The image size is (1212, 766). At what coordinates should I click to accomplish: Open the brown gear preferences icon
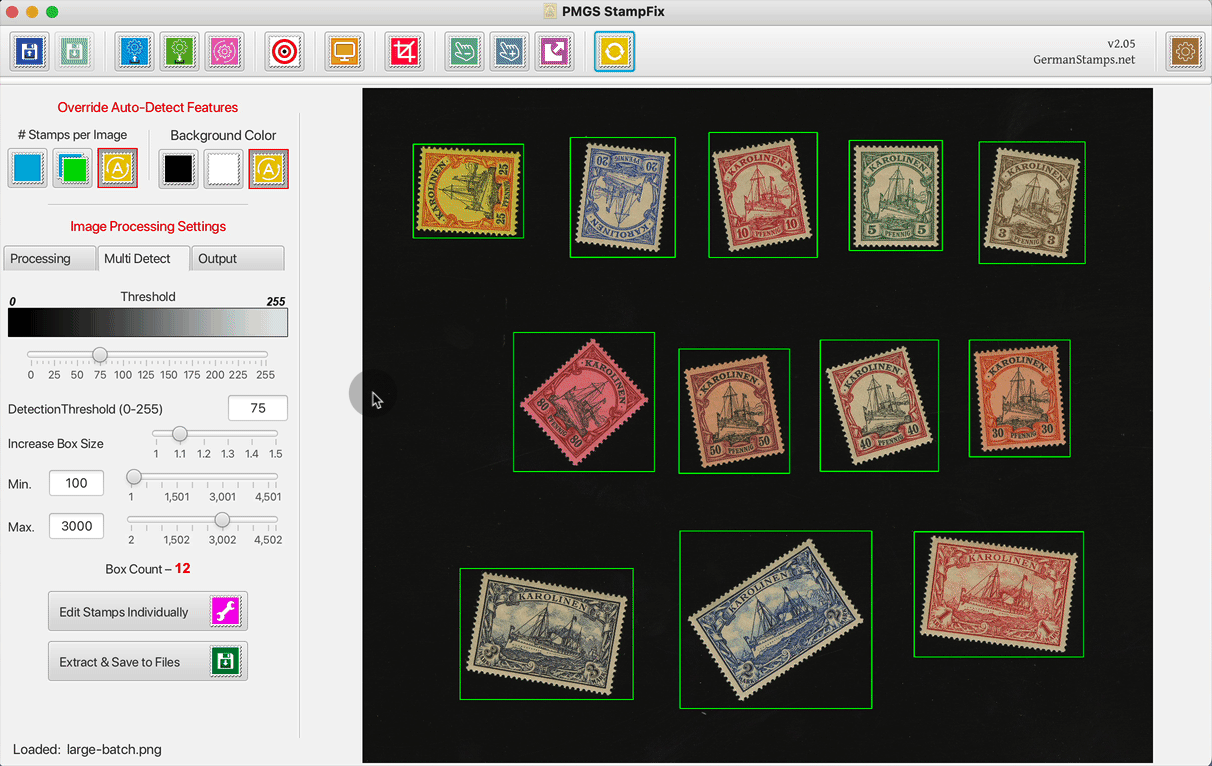1186,51
